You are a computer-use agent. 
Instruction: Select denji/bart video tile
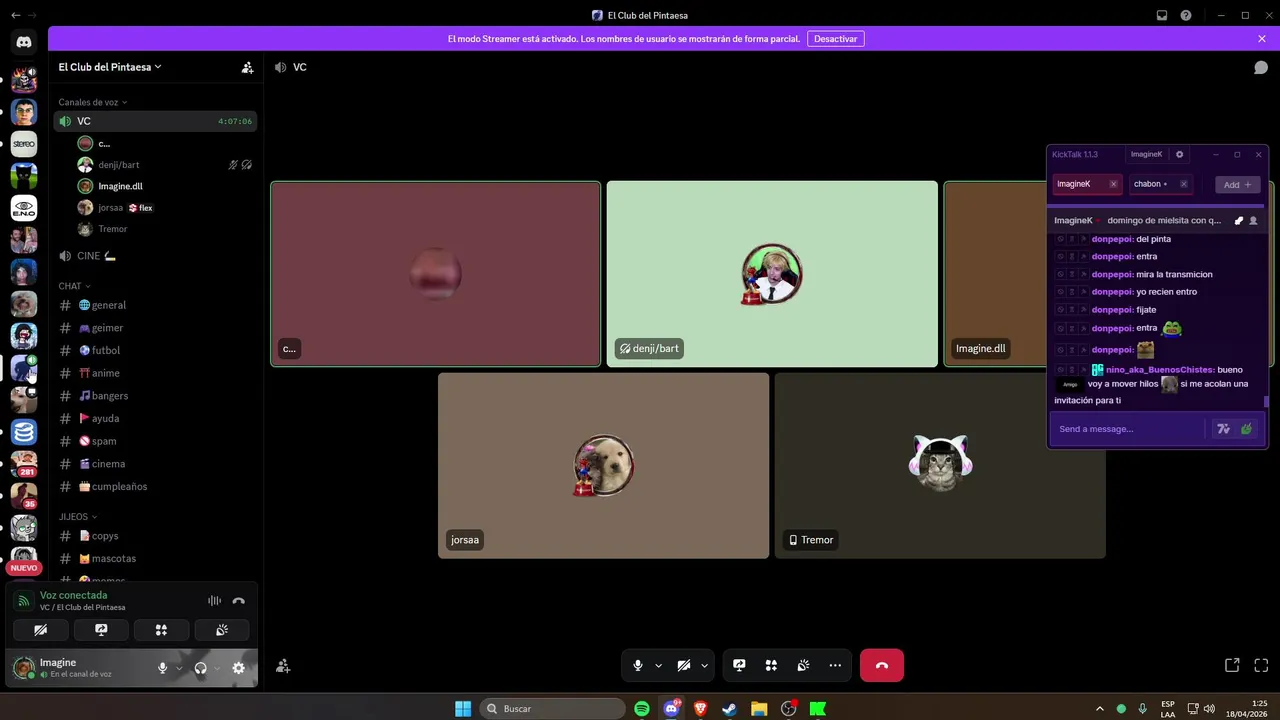tap(772, 274)
